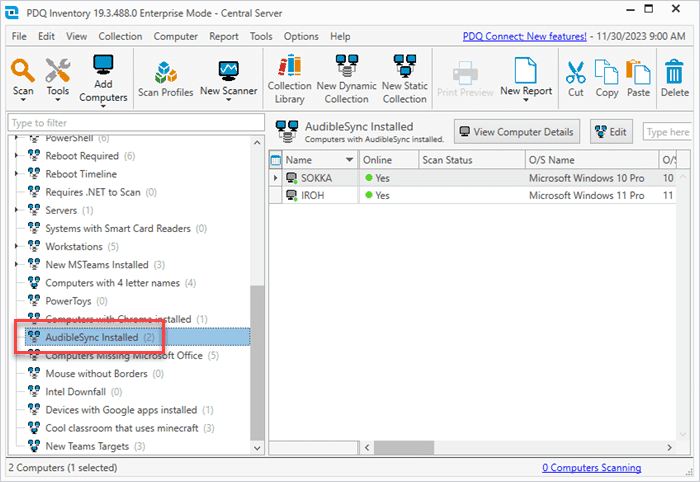Open the Tools wrench icon

pyautogui.click(x=58, y=70)
